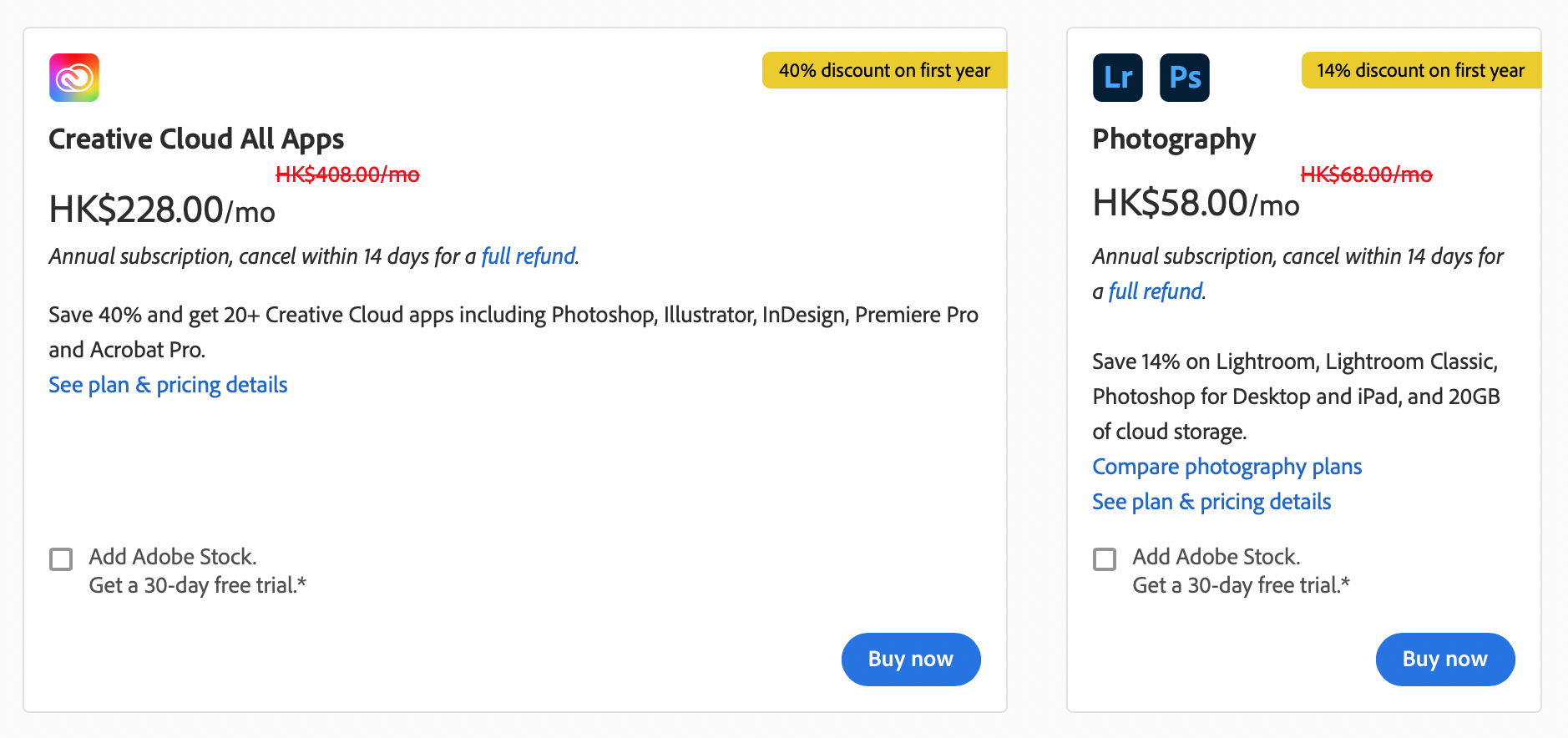
Task: Click the Photoshop Ps app icon
Action: tap(1184, 78)
